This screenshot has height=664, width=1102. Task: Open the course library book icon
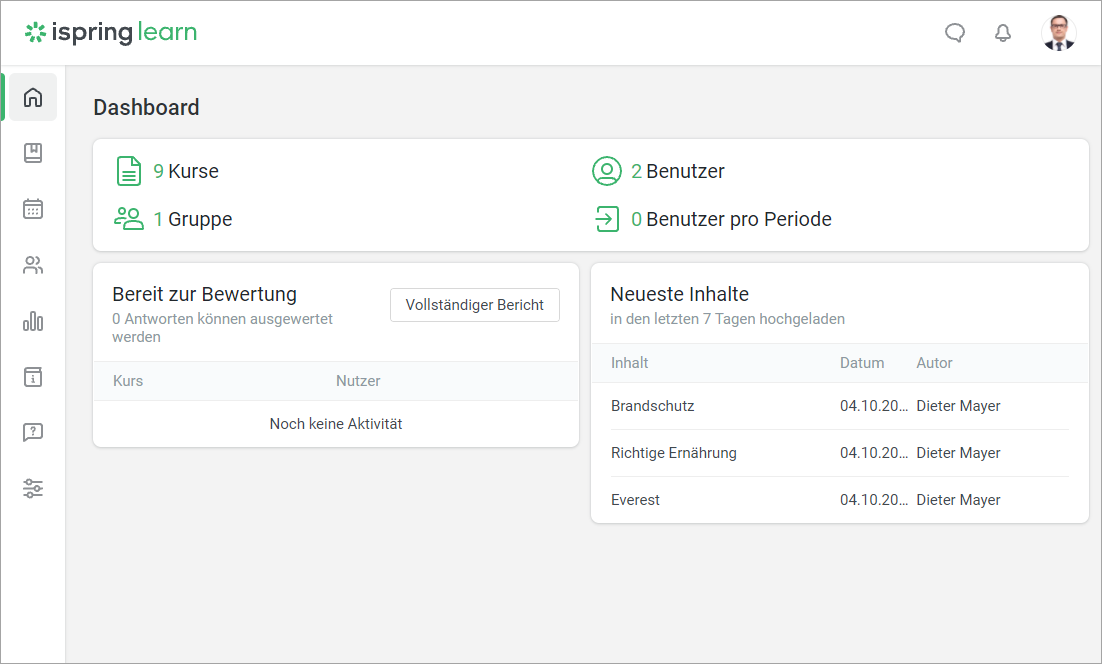pyautogui.click(x=33, y=153)
